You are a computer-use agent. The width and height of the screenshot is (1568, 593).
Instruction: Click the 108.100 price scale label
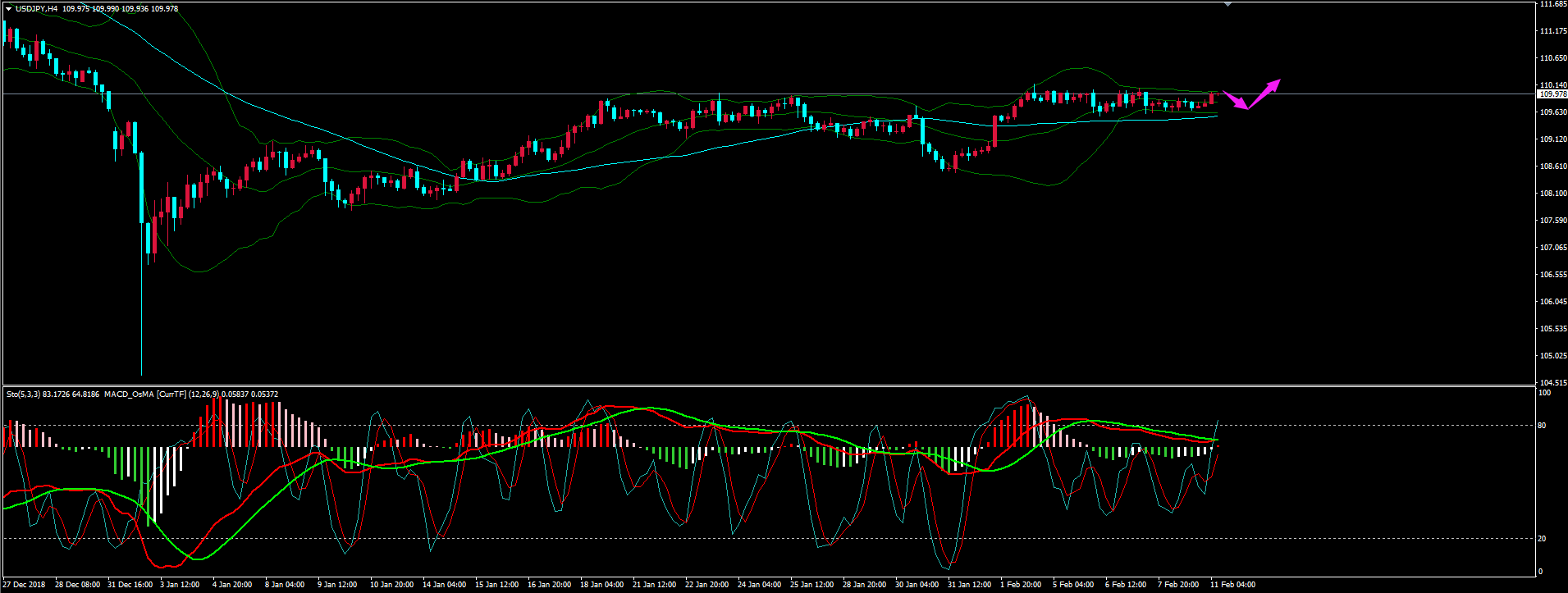point(1554,194)
